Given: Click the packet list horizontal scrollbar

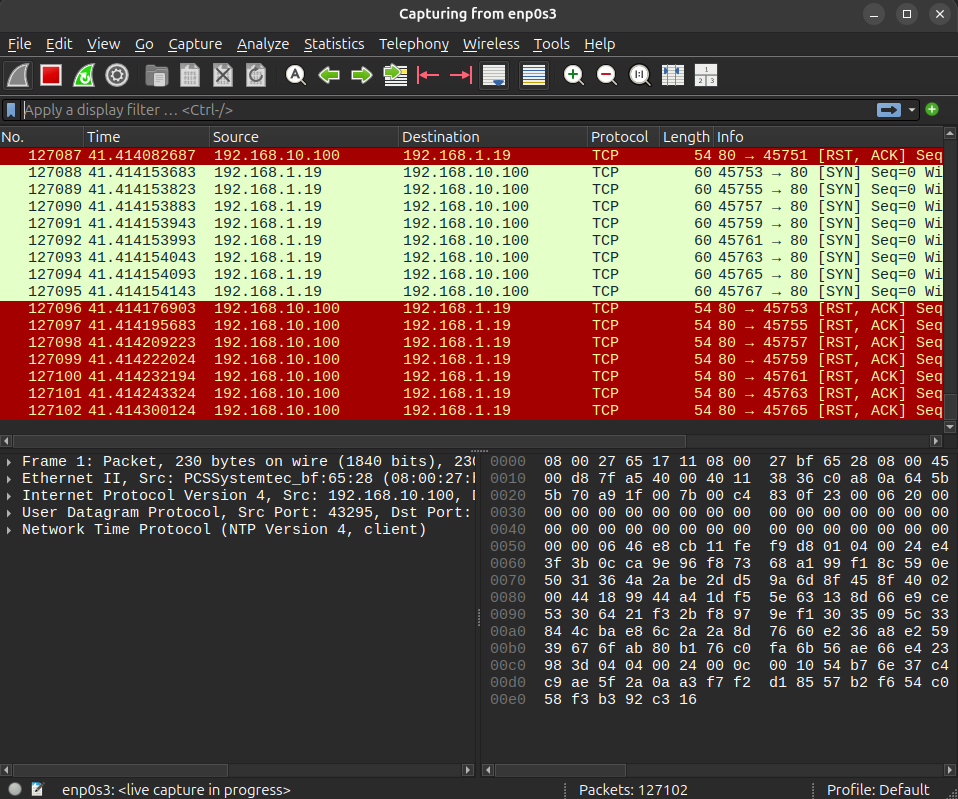Looking at the screenshot, I should [x=349, y=440].
